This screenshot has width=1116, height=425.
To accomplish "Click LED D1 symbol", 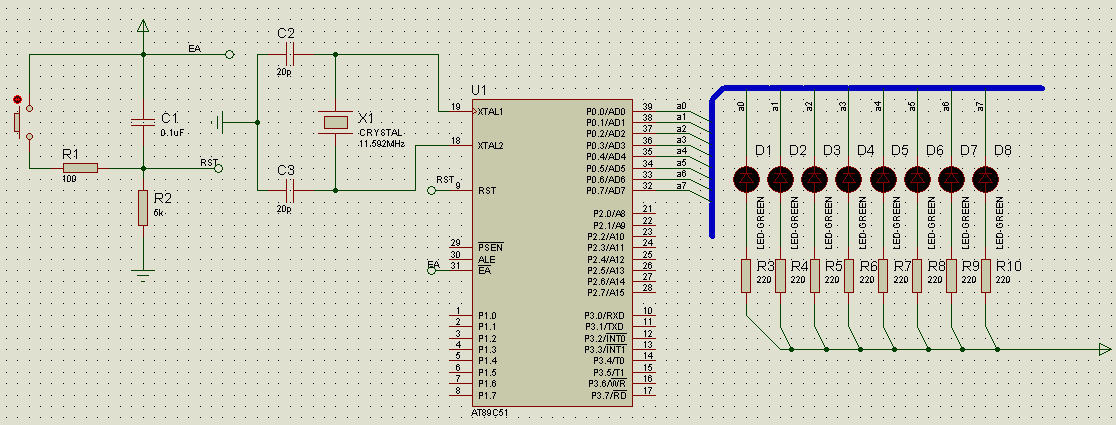I will (746, 179).
